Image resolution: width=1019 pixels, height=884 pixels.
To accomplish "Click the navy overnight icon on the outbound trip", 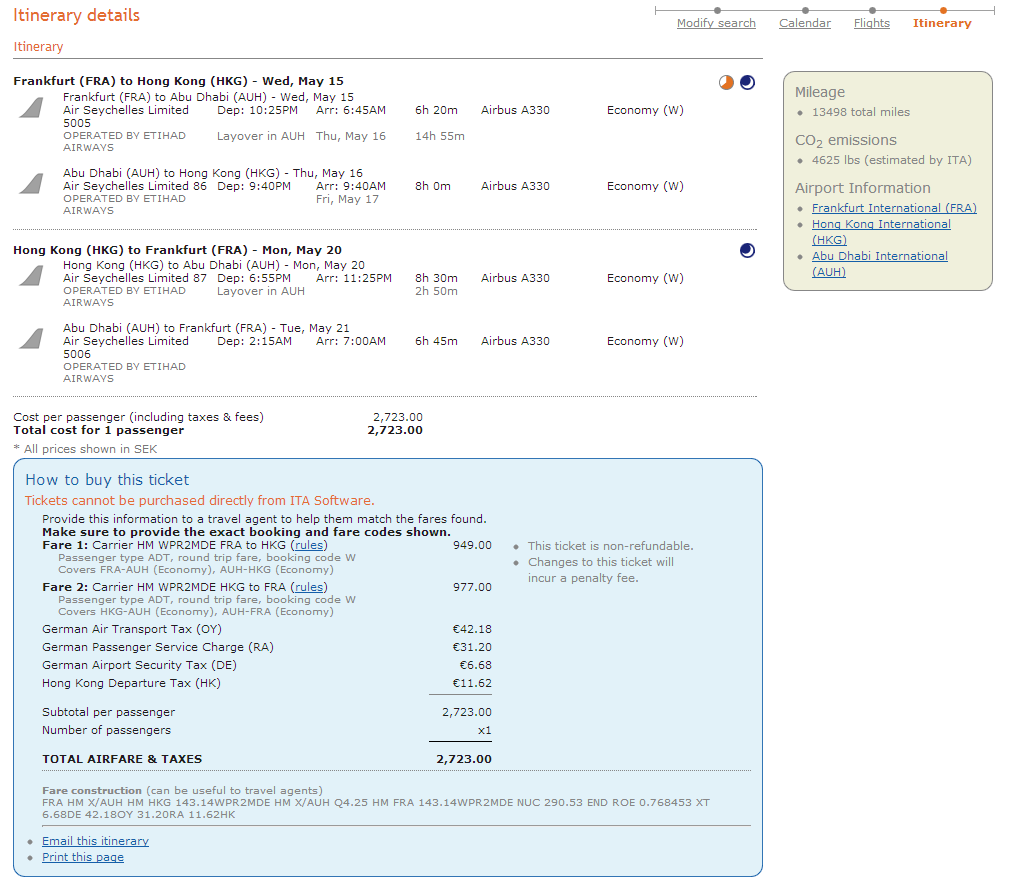I will click(x=747, y=82).
